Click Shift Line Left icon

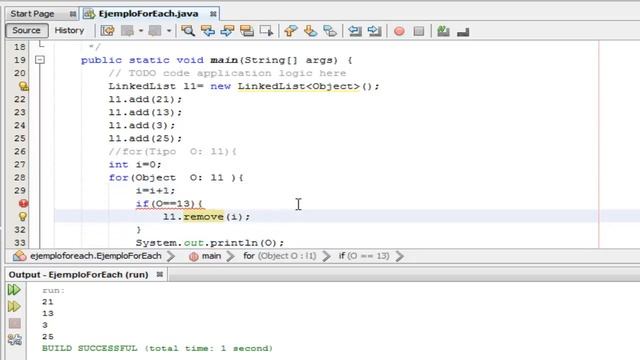(x=355, y=31)
